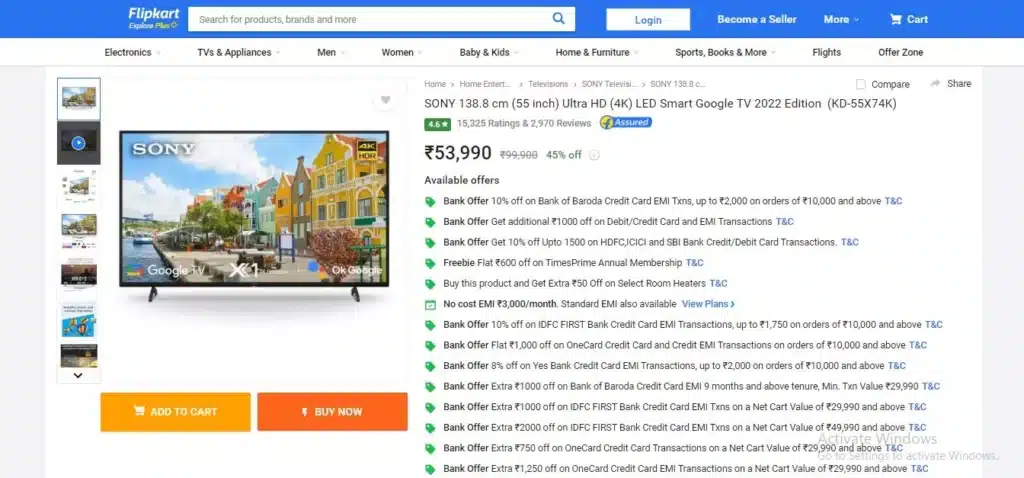Select the sixth product image thumbnail
The height and width of the screenshot is (478, 1024).
pyautogui.click(x=78, y=320)
